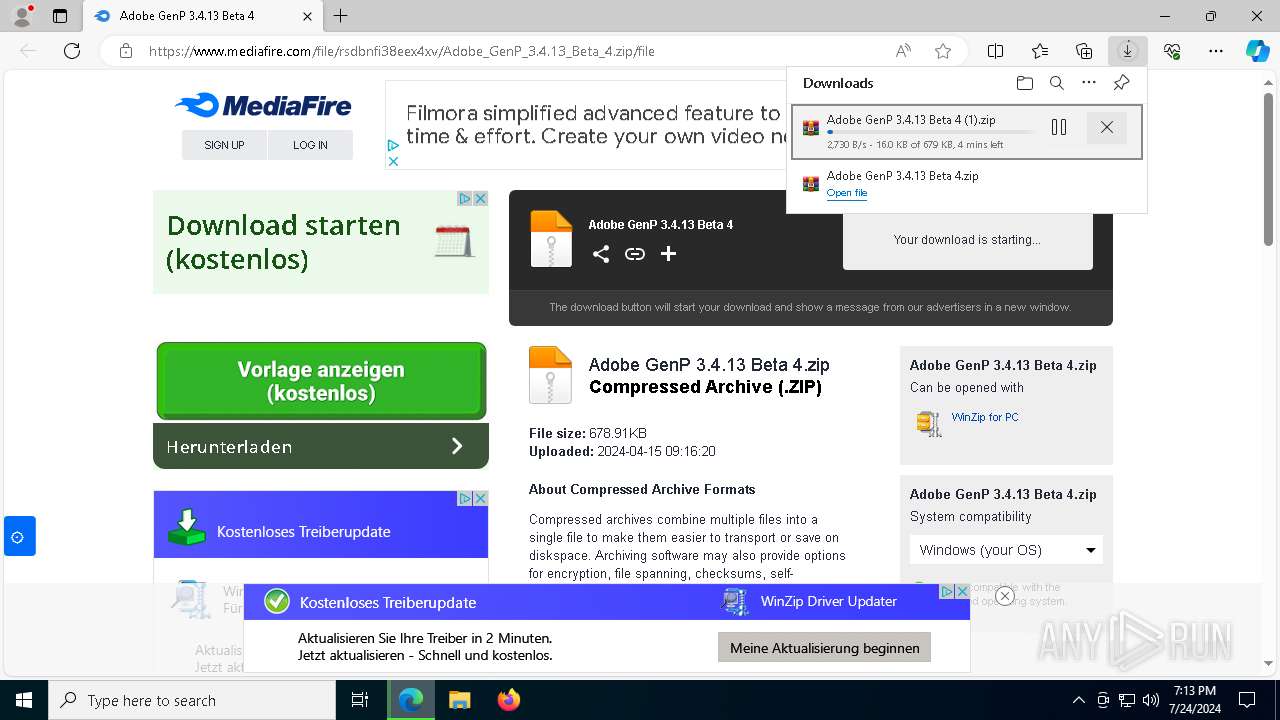This screenshot has width=1280, height=720.
Task: Cancel the Adobe GenP (1).zip download
Action: pyautogui.click(x=1106, y=127)
